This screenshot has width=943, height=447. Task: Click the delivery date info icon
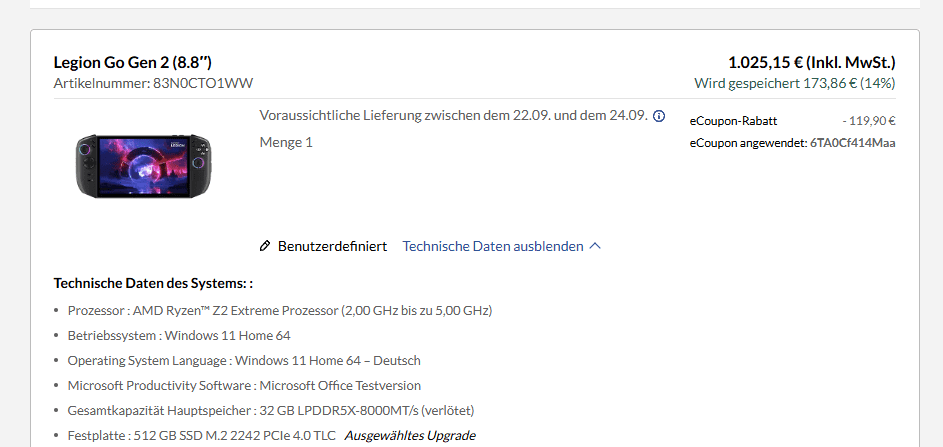[659, 116]
